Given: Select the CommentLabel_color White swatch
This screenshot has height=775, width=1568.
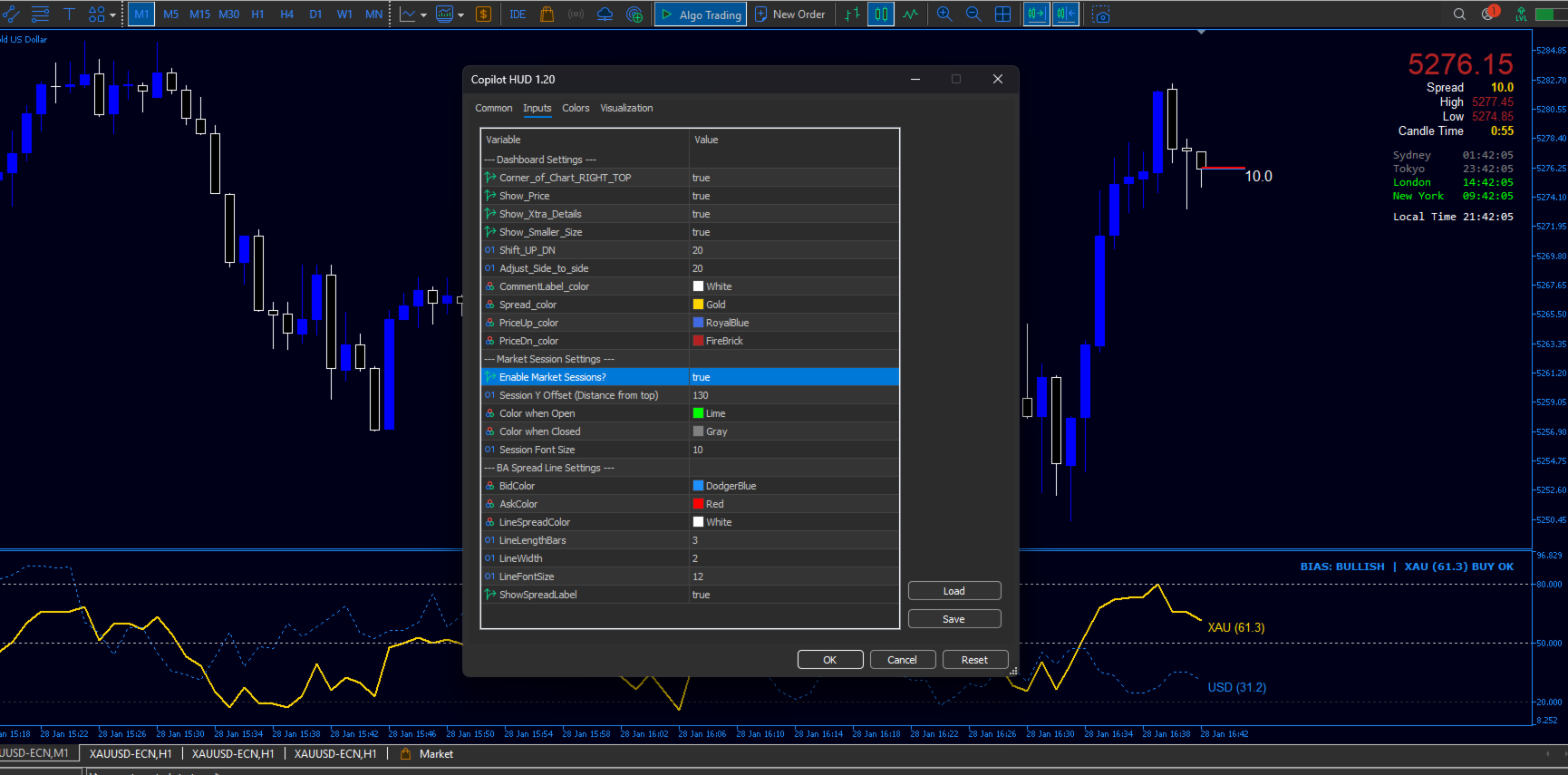Looking at the screenshot, I should (698, 286).
